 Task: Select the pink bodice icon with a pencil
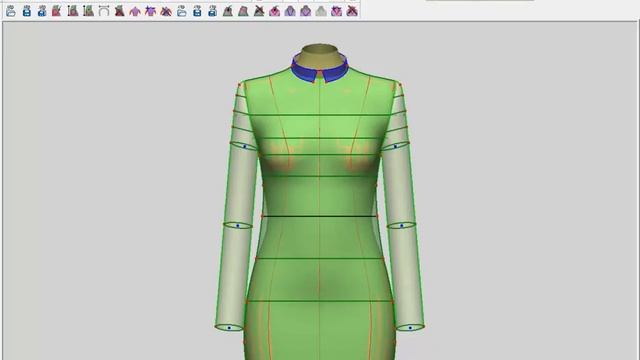[x=274, y=11]
